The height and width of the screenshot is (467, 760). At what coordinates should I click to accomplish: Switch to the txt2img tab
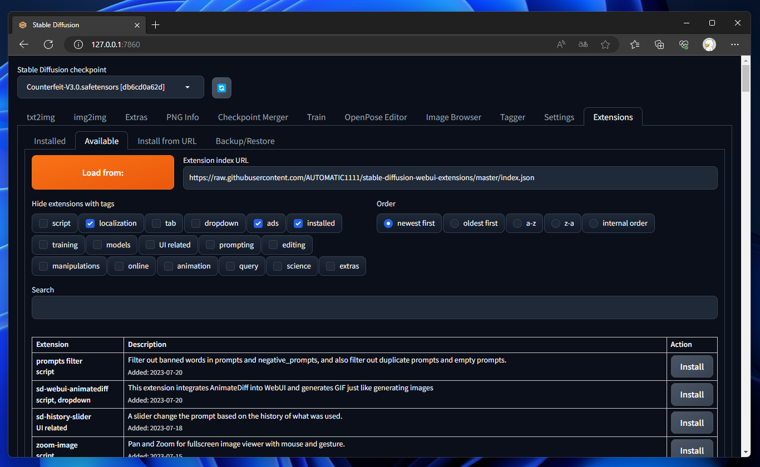pos(41,117)
